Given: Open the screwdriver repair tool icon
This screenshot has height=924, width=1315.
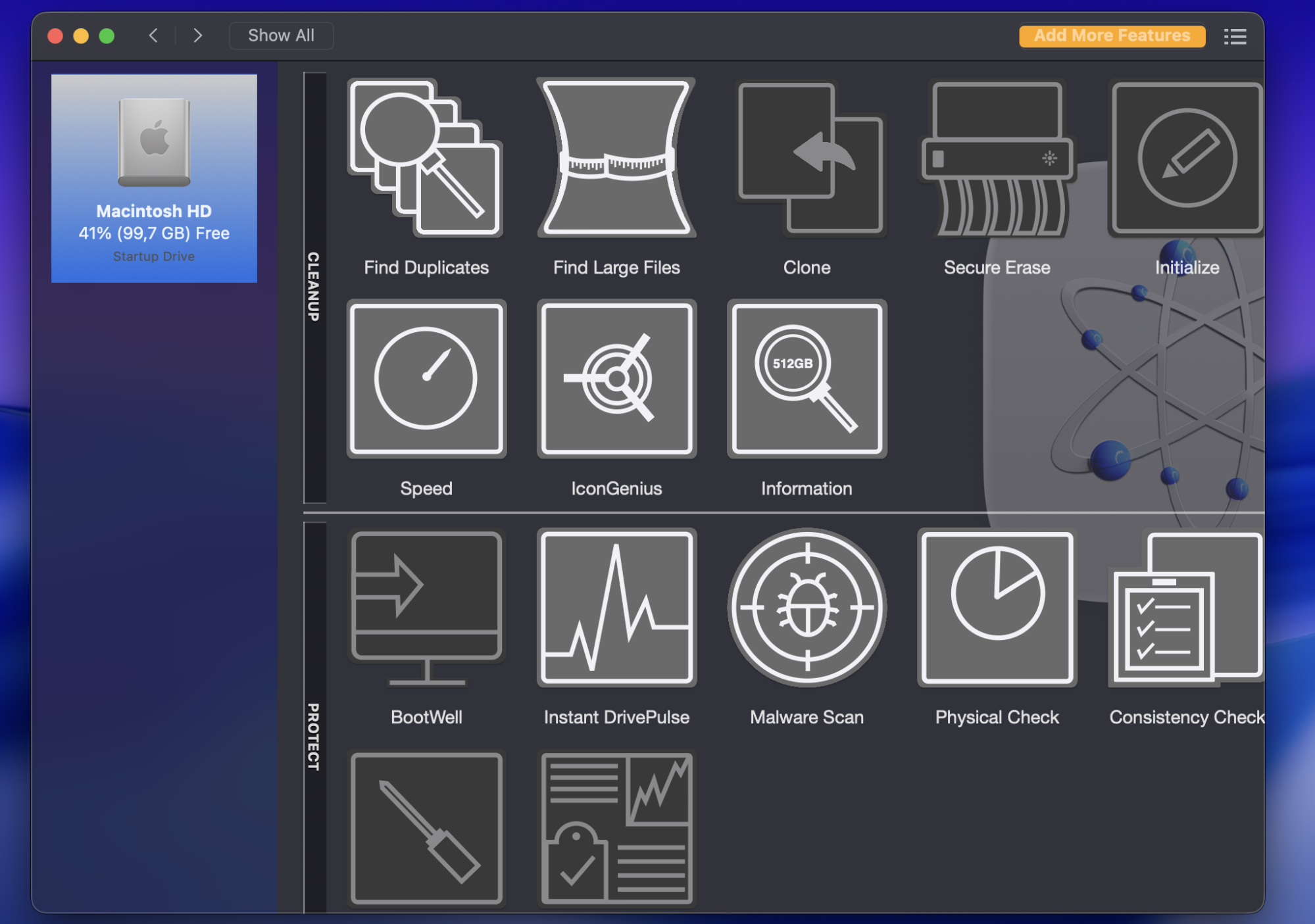Looking at the screenshot, I should [426, 829].
